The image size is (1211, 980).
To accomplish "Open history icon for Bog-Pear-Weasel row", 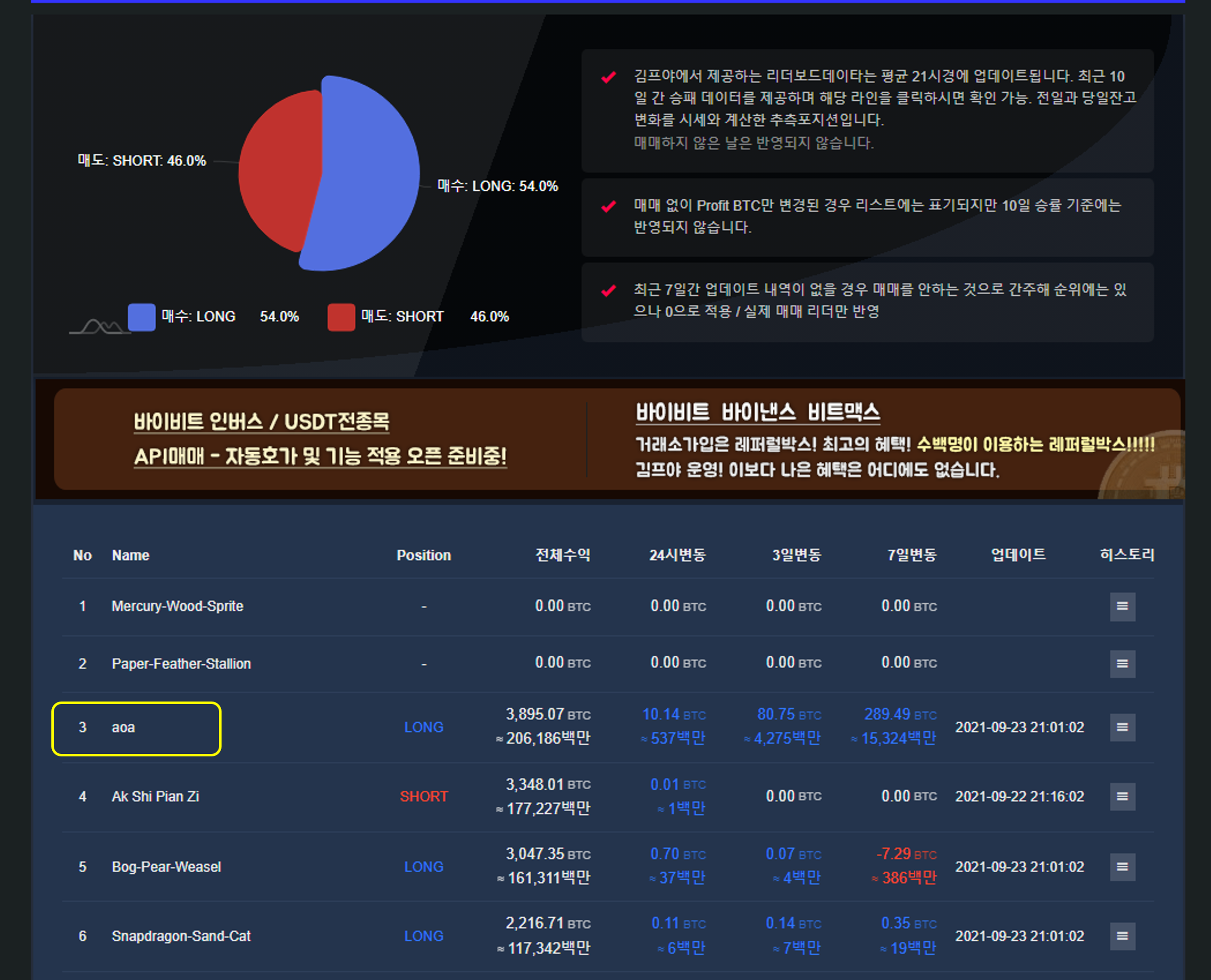I will [x=1122, y=867].
